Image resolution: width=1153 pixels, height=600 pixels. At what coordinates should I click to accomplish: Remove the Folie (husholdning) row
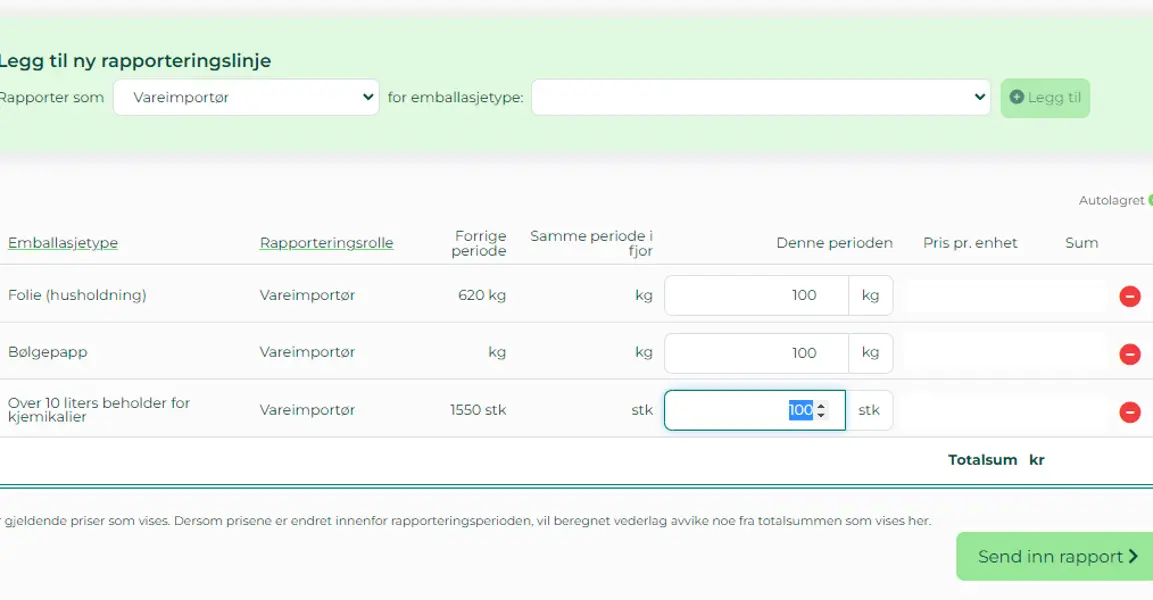point(1129,296)
